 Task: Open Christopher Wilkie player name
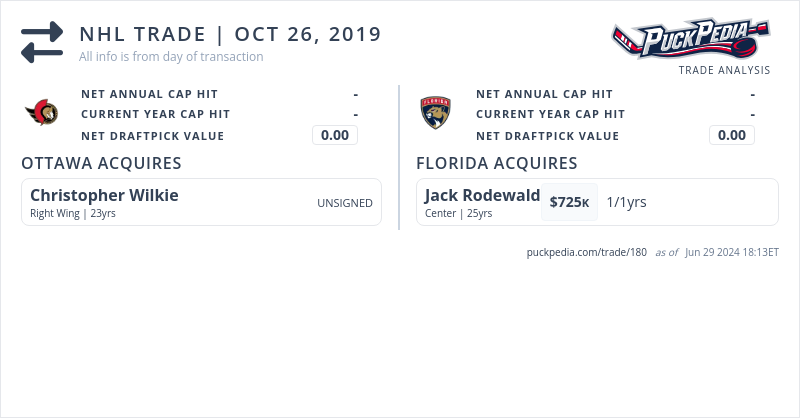(x=104, y=195)
